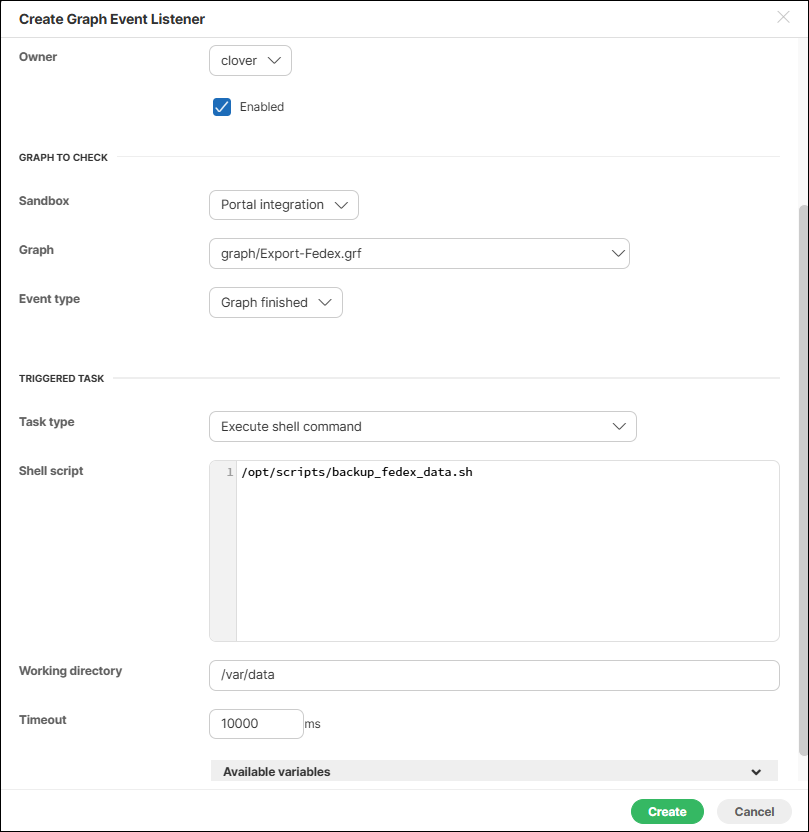Viewport: 809px width, 832px height.
Task: Click the Enabled checkbox label text
Action: (262, 107)
